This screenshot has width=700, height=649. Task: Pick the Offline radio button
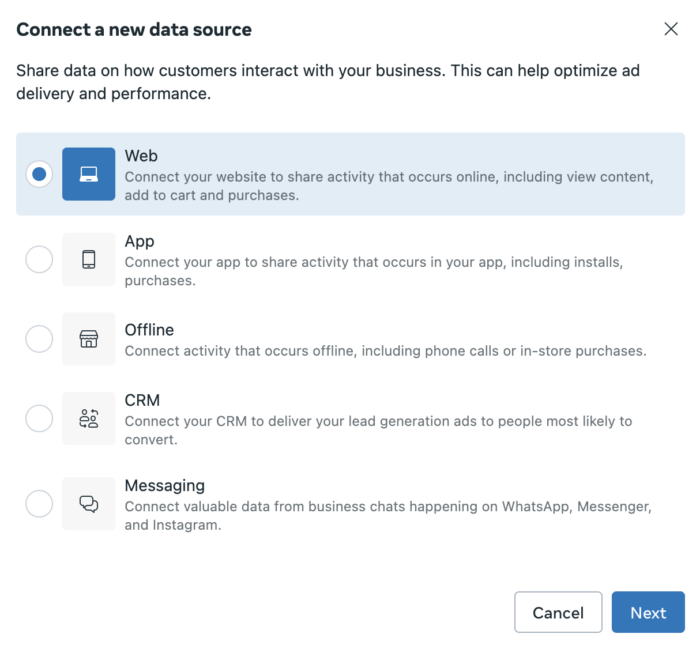(x=39, y=339)
